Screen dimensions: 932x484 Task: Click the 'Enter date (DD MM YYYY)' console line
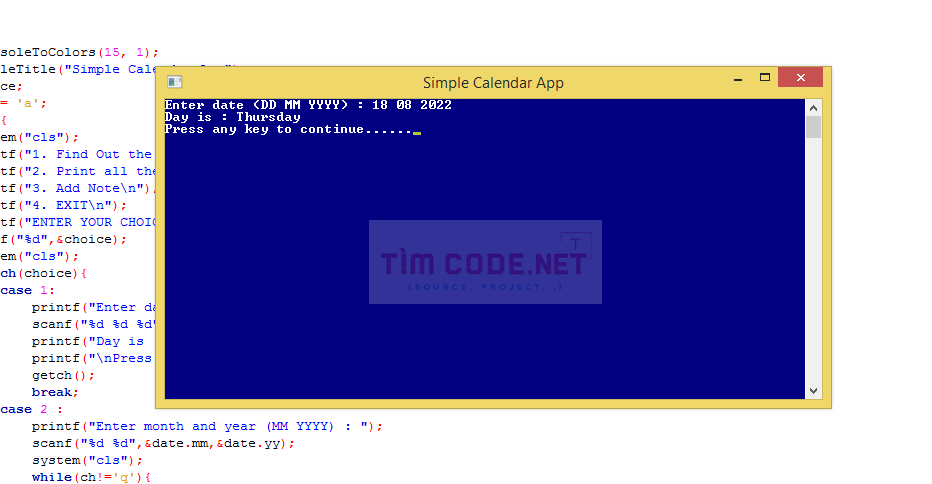[308, 105]
